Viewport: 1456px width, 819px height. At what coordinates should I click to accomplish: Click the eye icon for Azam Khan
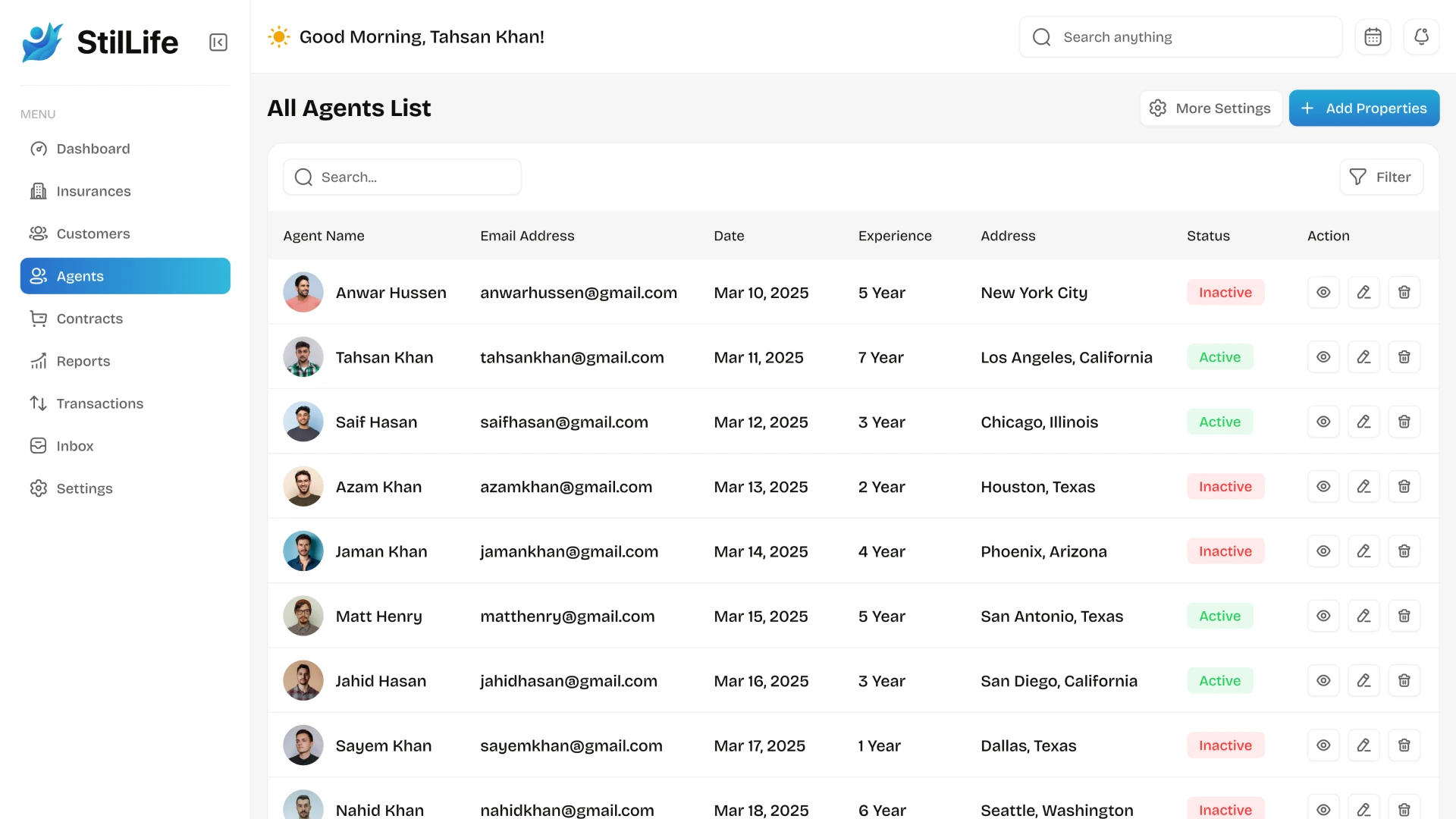1323,487
